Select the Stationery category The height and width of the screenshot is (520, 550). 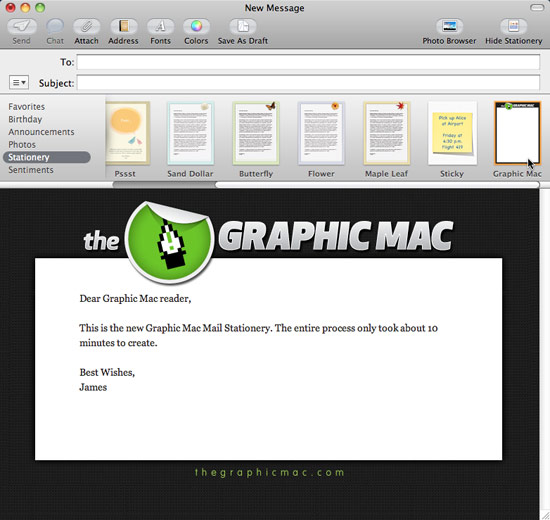tap(47, 157)
